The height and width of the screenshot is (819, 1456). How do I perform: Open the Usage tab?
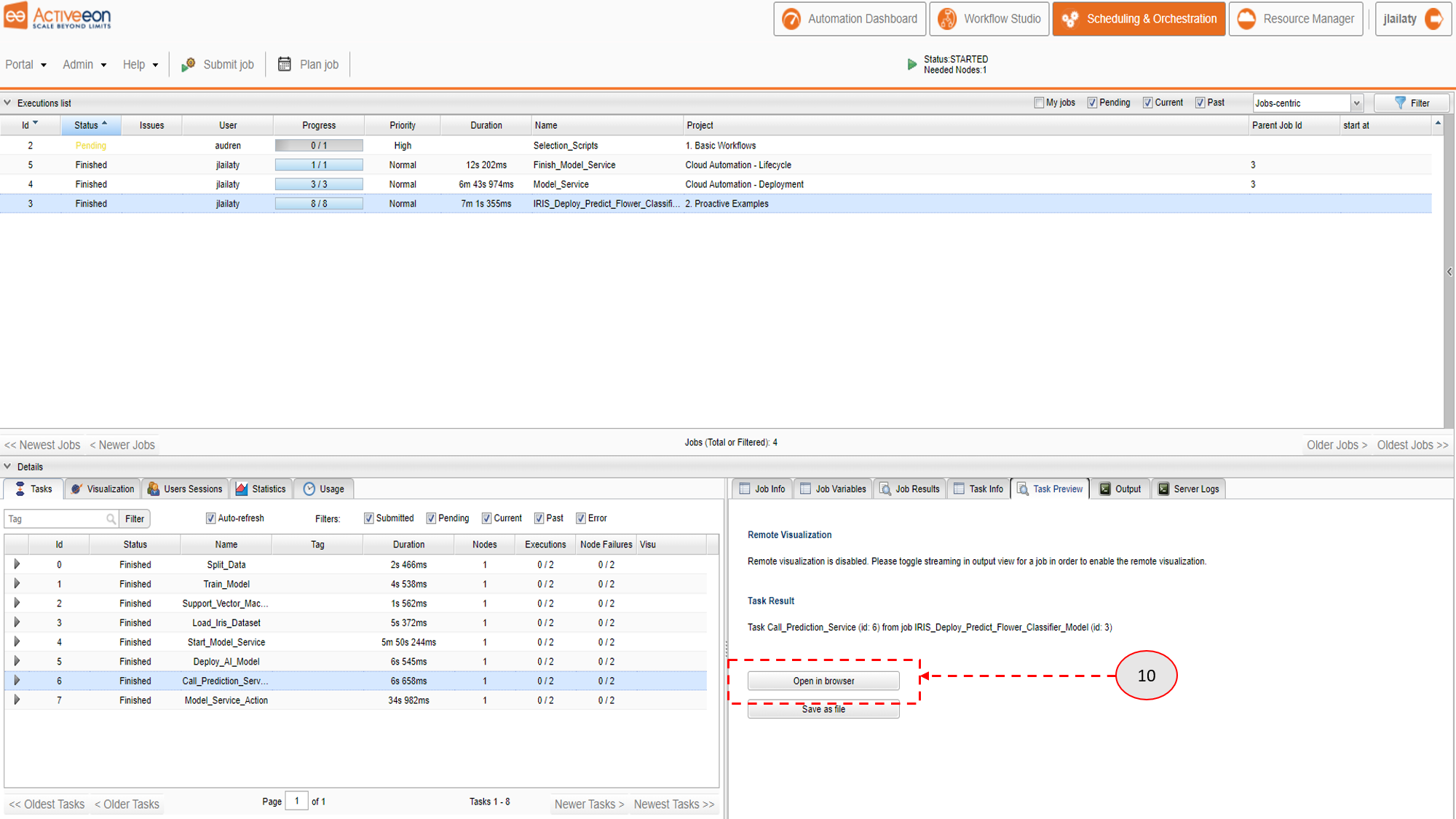coord(324,488)
